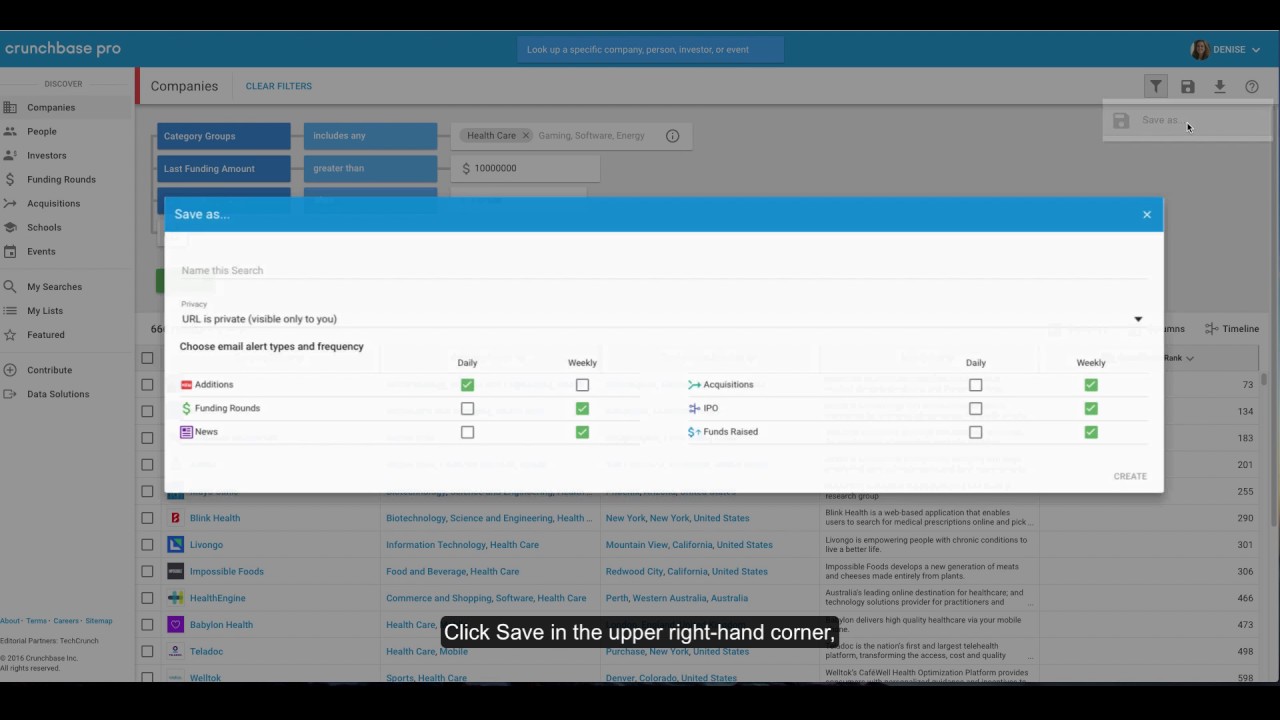Select the Livongo row checkbox

[x=147, y=545]
